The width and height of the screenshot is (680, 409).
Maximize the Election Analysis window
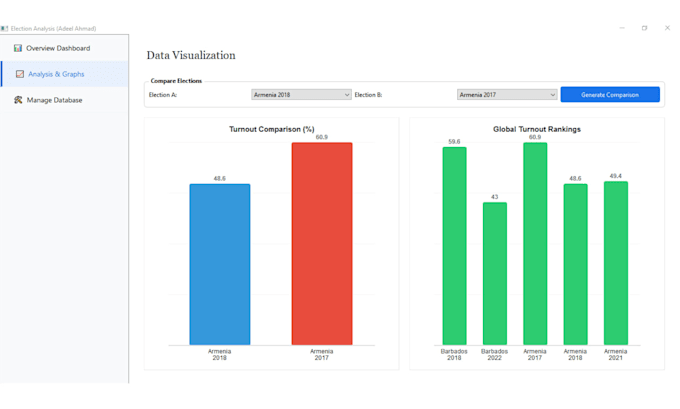[645, 28]
